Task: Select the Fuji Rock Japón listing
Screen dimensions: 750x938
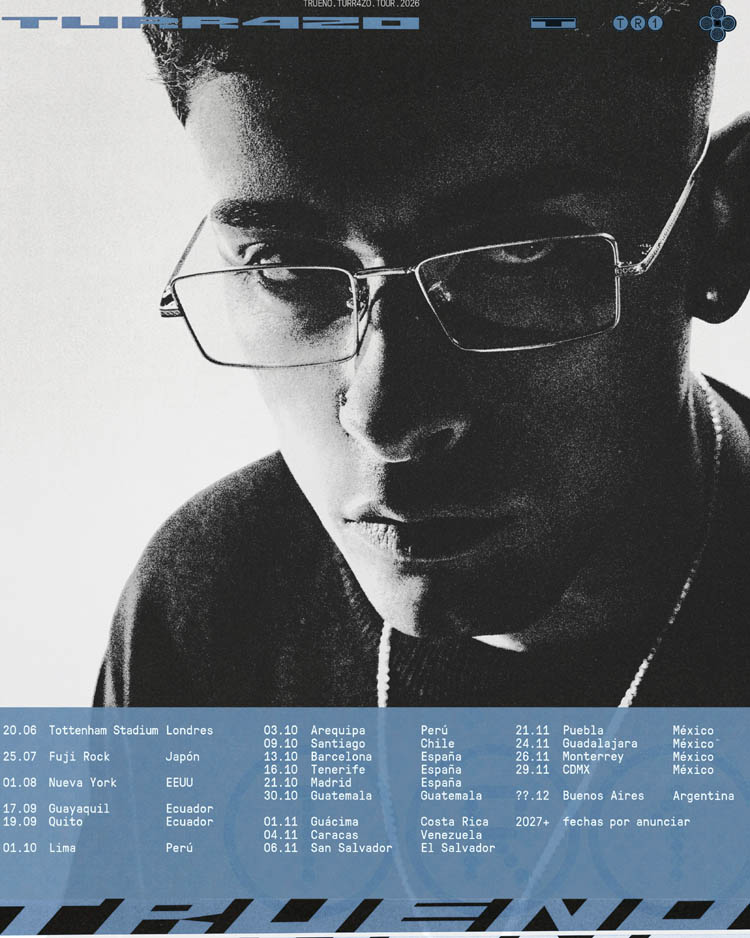Action: 101,757
